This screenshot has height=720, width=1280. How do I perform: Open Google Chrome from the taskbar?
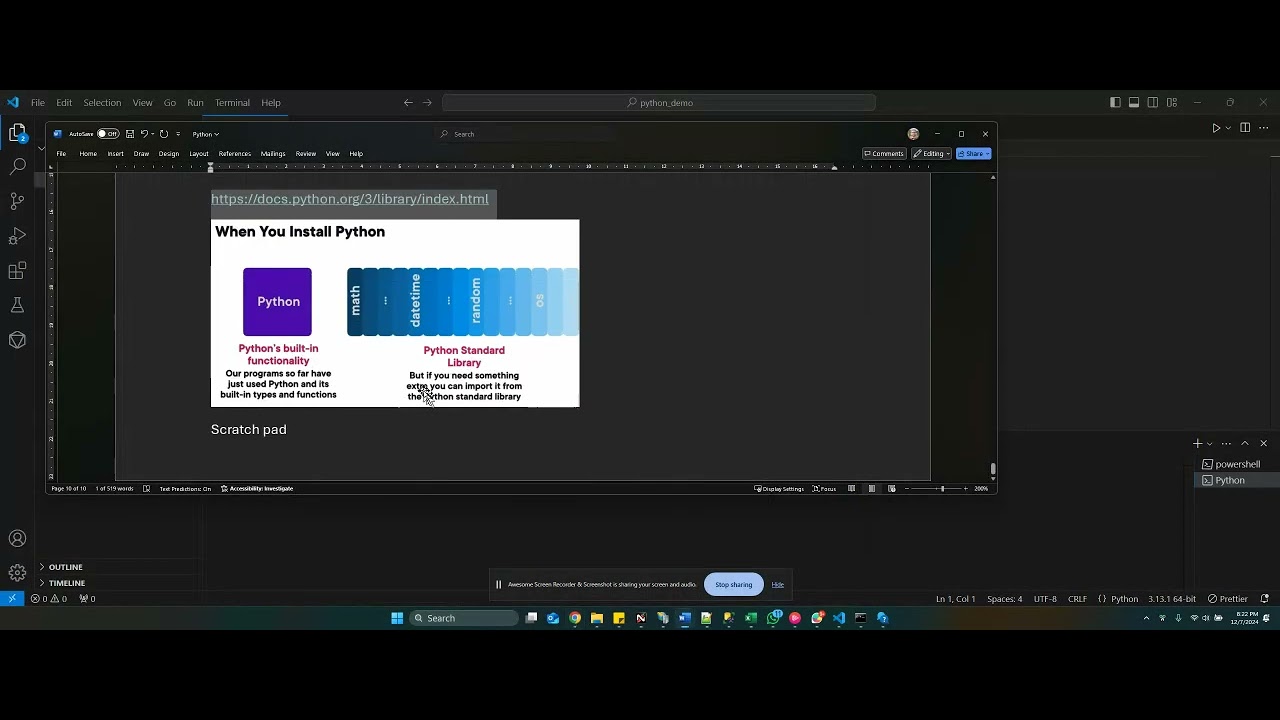click(x=575, y=618)
